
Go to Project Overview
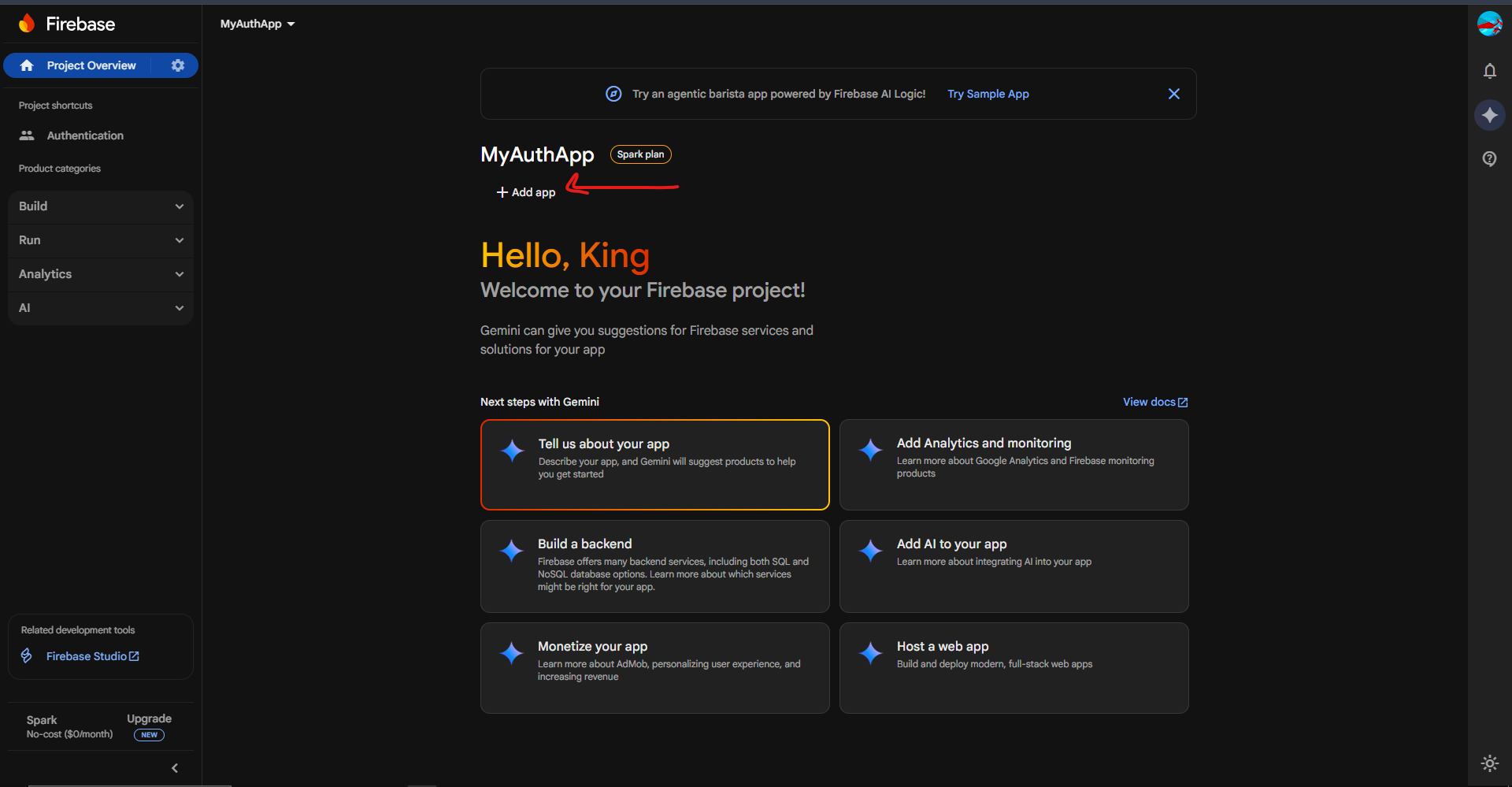point(91,65)
